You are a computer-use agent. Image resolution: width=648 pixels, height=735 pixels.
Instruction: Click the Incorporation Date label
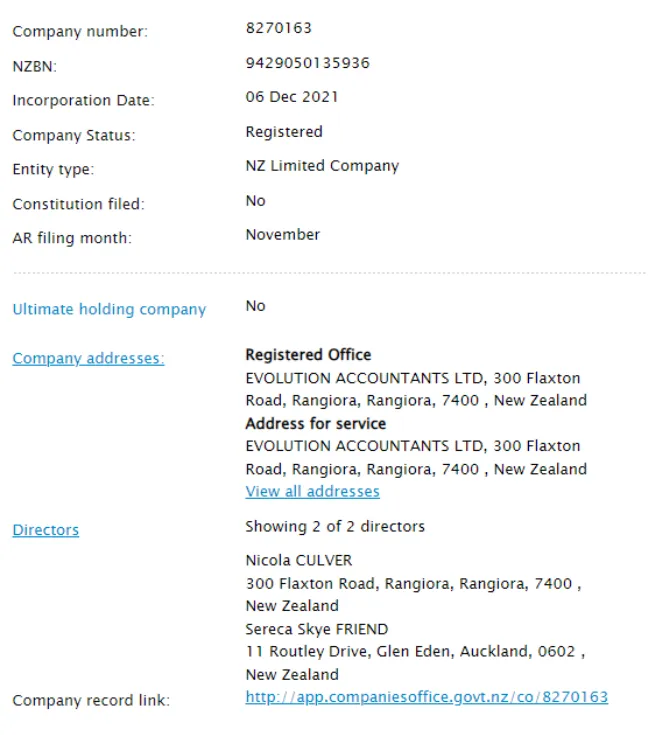click(x=83, y=100)
